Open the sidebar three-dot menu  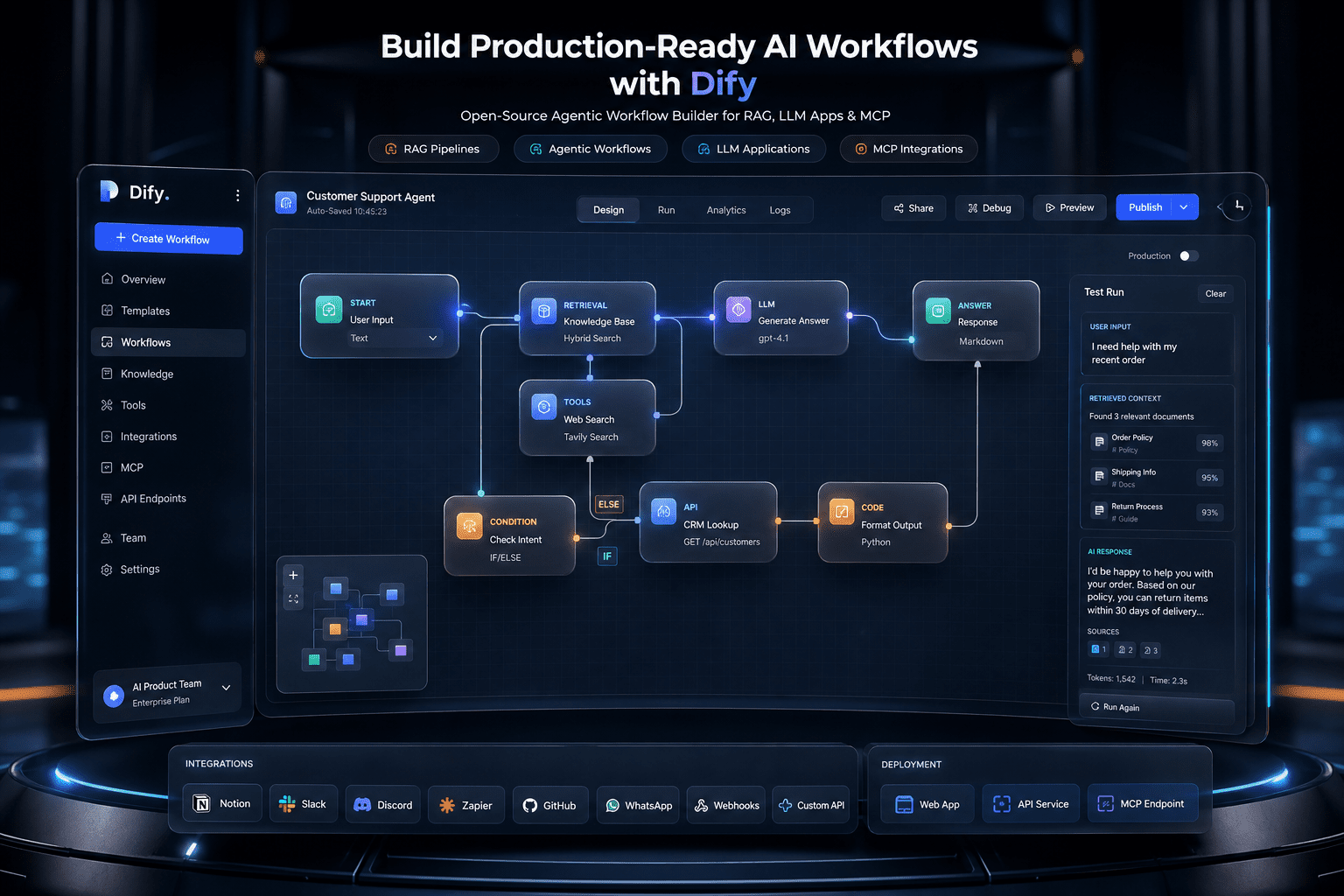coord(237,195)
